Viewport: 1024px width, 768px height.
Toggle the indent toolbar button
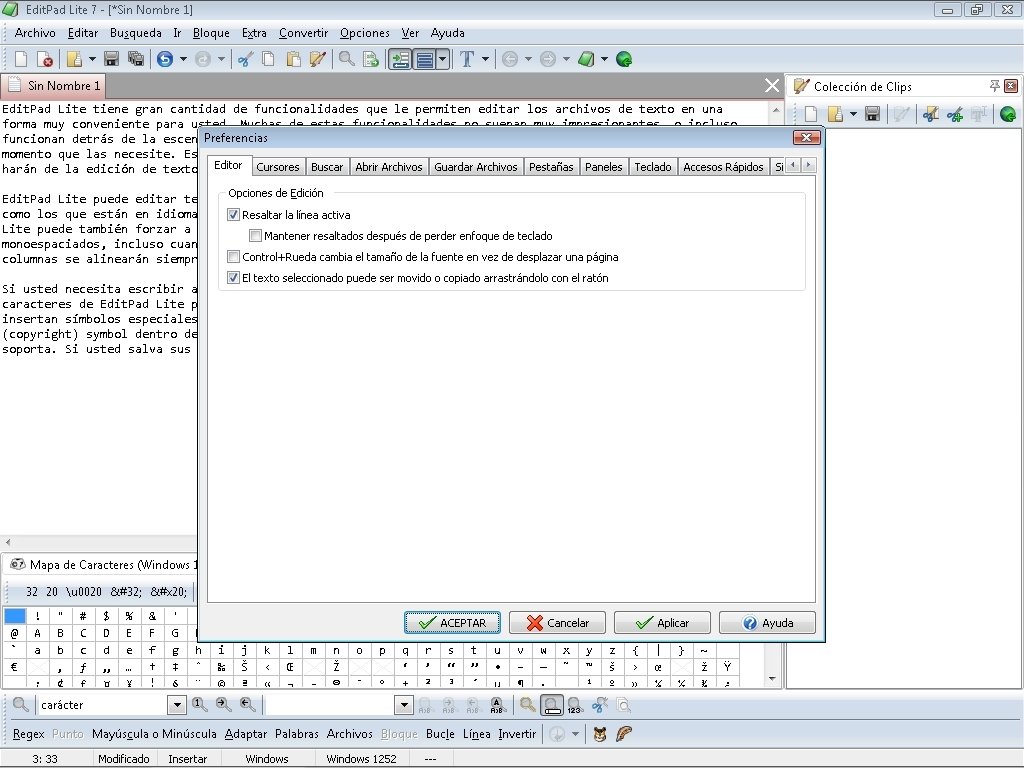(x=400, y=59)
